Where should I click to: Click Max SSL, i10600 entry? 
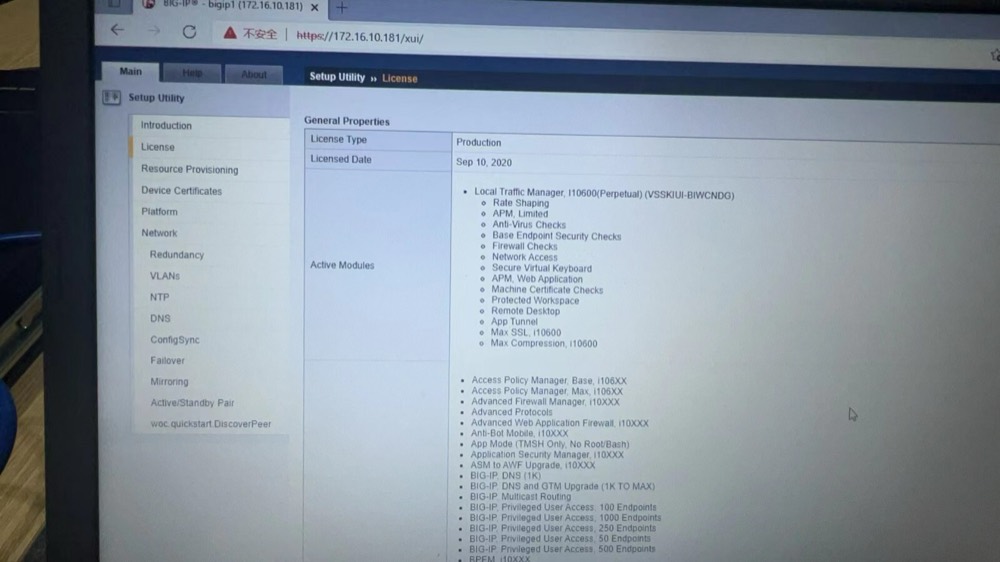[x=526, y=332]
